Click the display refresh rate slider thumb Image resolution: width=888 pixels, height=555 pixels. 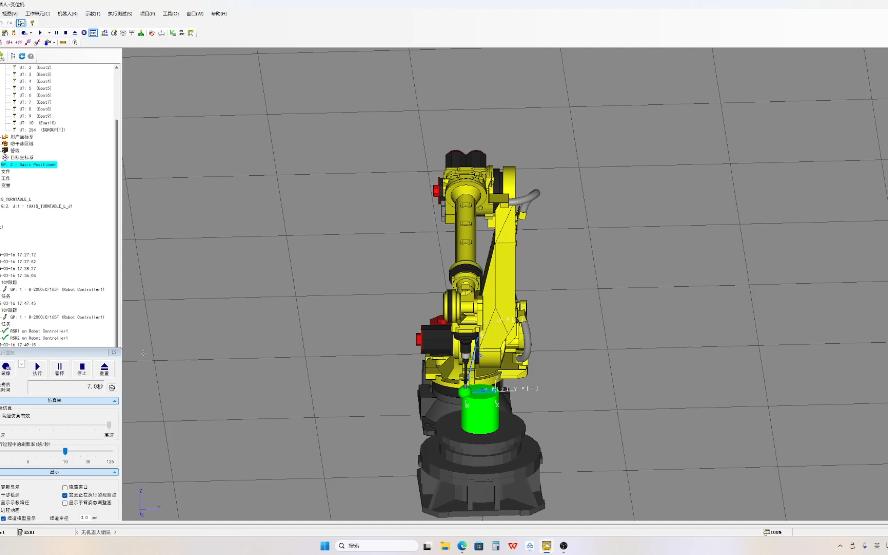pos(65,451)
